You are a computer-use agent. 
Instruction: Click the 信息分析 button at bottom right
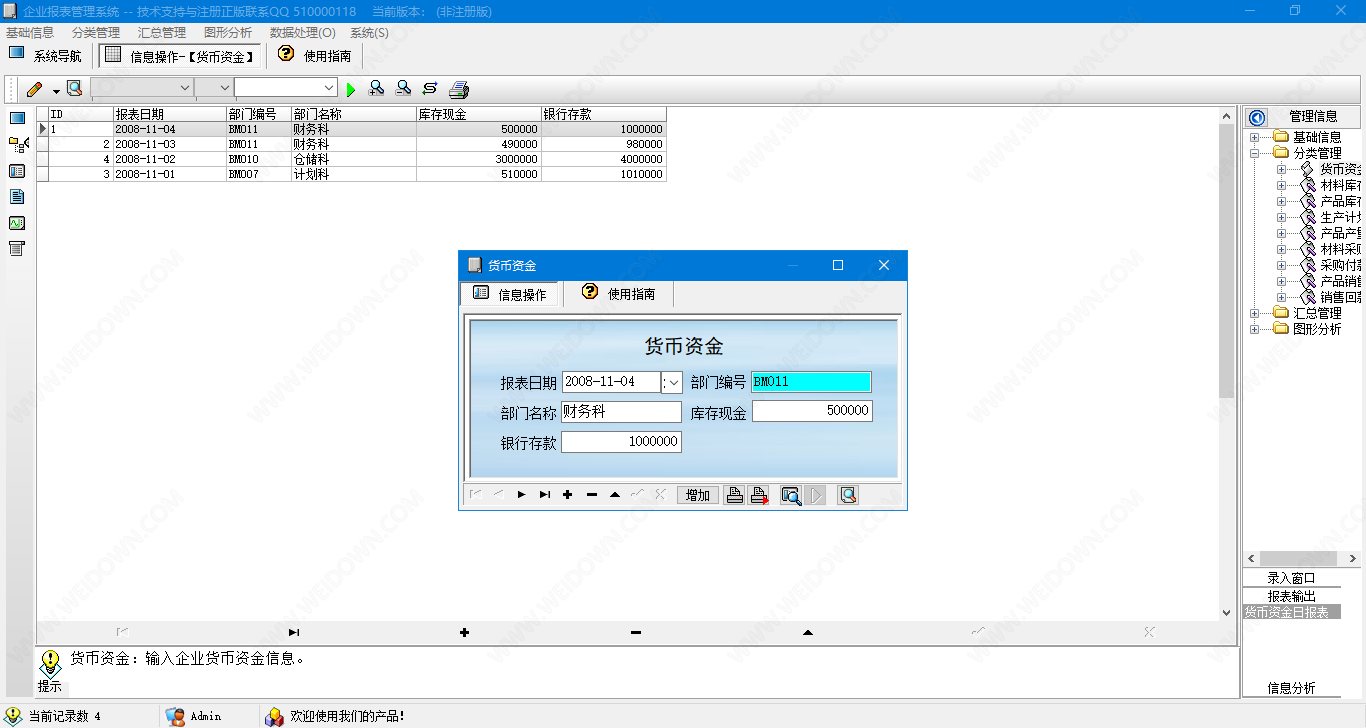coord(1291,688)
